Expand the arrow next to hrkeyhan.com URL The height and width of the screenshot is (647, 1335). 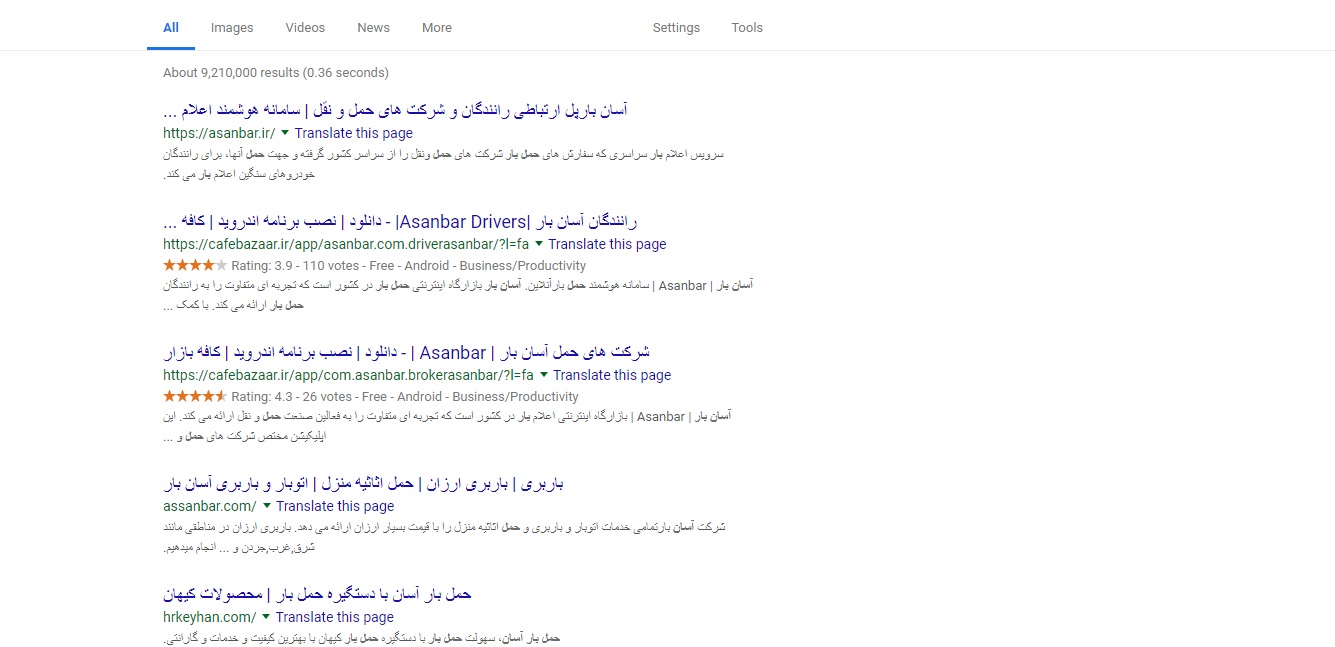pyautogui.click(x=266, y=617)
